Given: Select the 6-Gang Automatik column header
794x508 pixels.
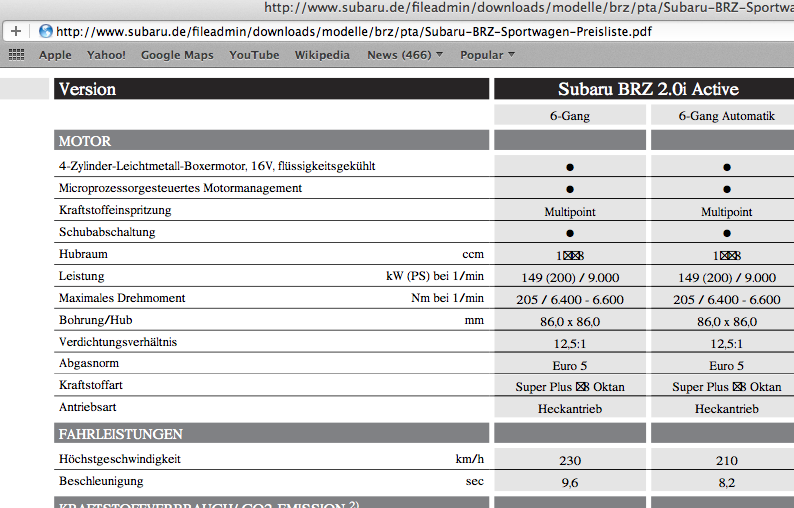Looking at the screenshot, I should (x=726, y=116).
